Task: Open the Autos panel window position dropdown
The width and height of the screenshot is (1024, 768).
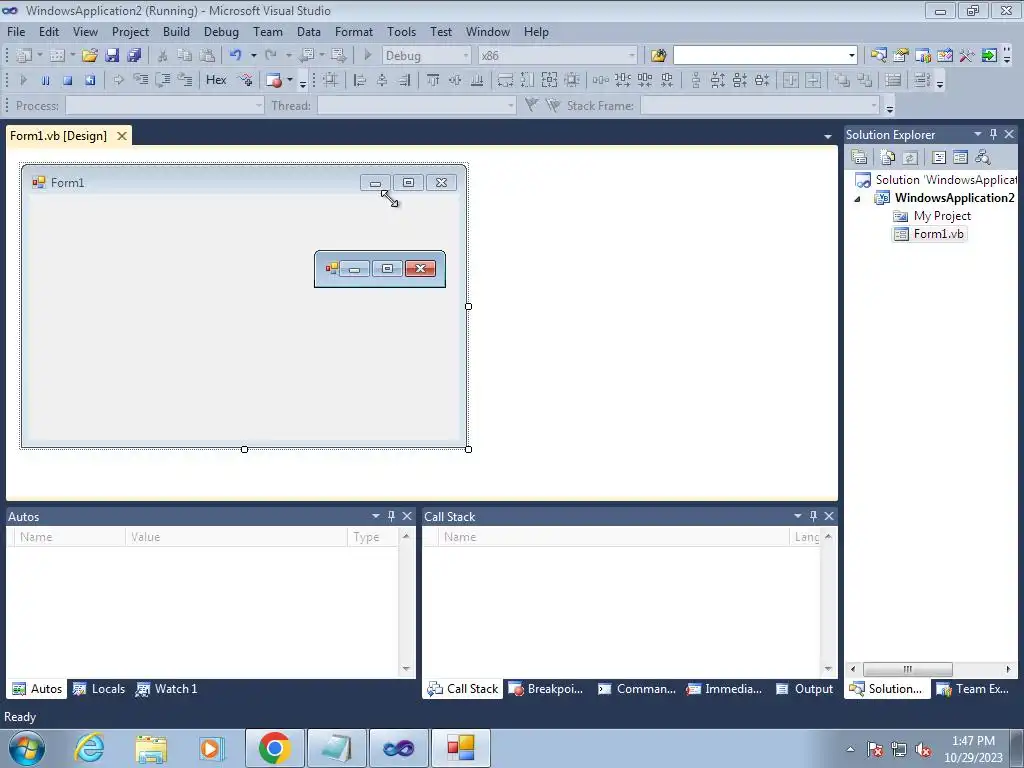Action: pyautogui.click(x=376, y=516)
